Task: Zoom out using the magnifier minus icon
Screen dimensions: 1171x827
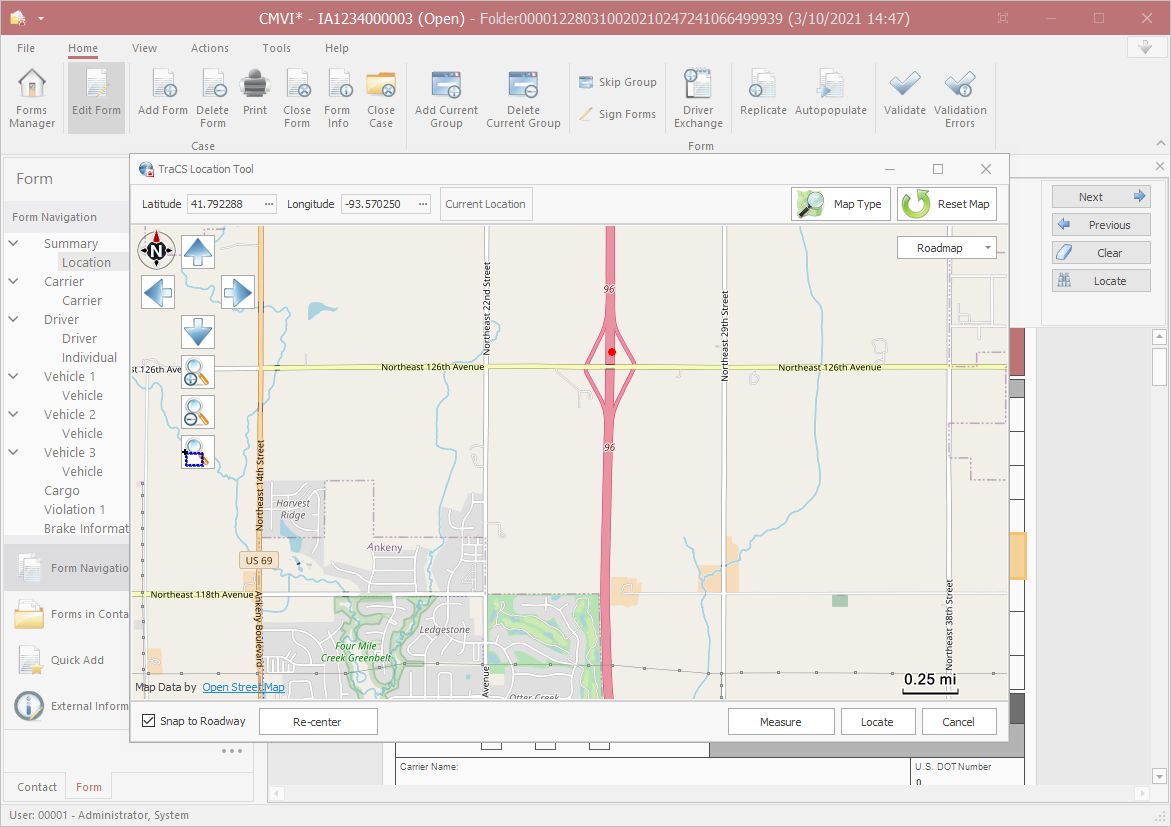Action: pyautogui.click(x=198, y=412)
